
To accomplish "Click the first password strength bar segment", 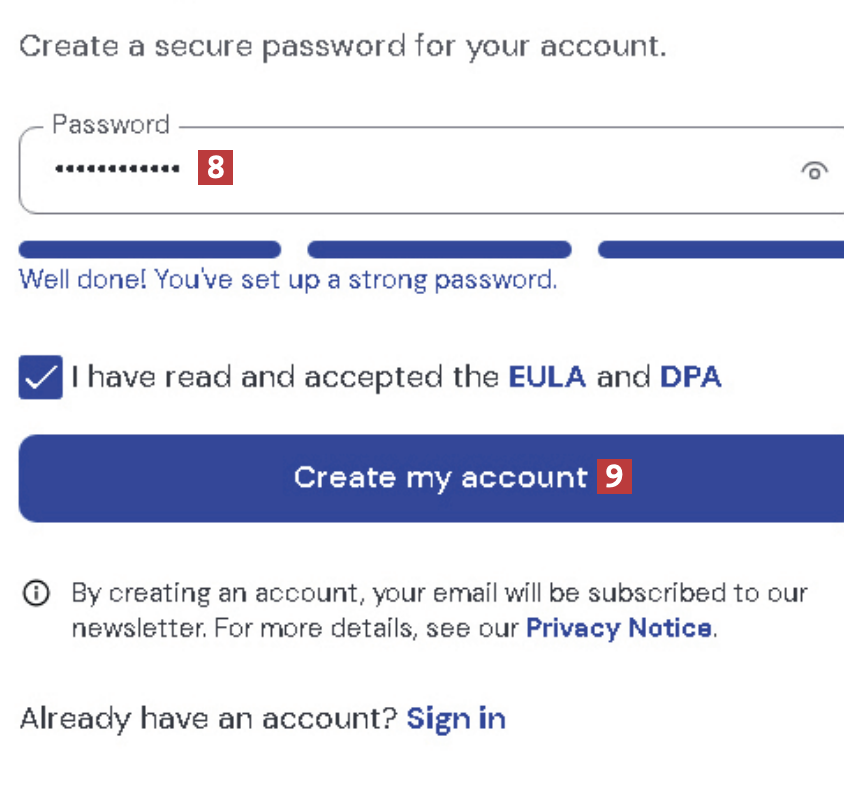I will coord(150,250).
